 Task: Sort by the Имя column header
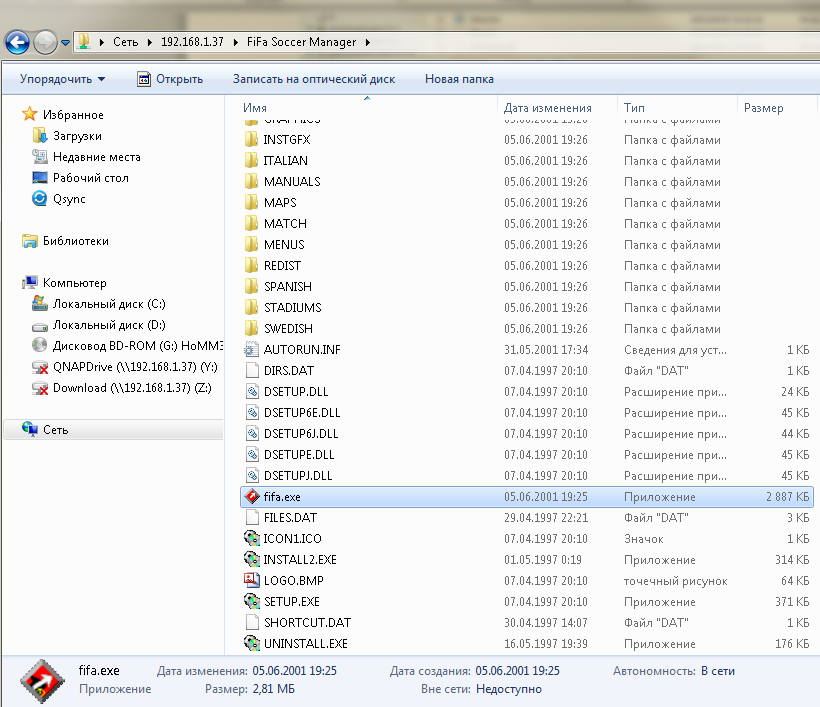click(x=255, y=108)
